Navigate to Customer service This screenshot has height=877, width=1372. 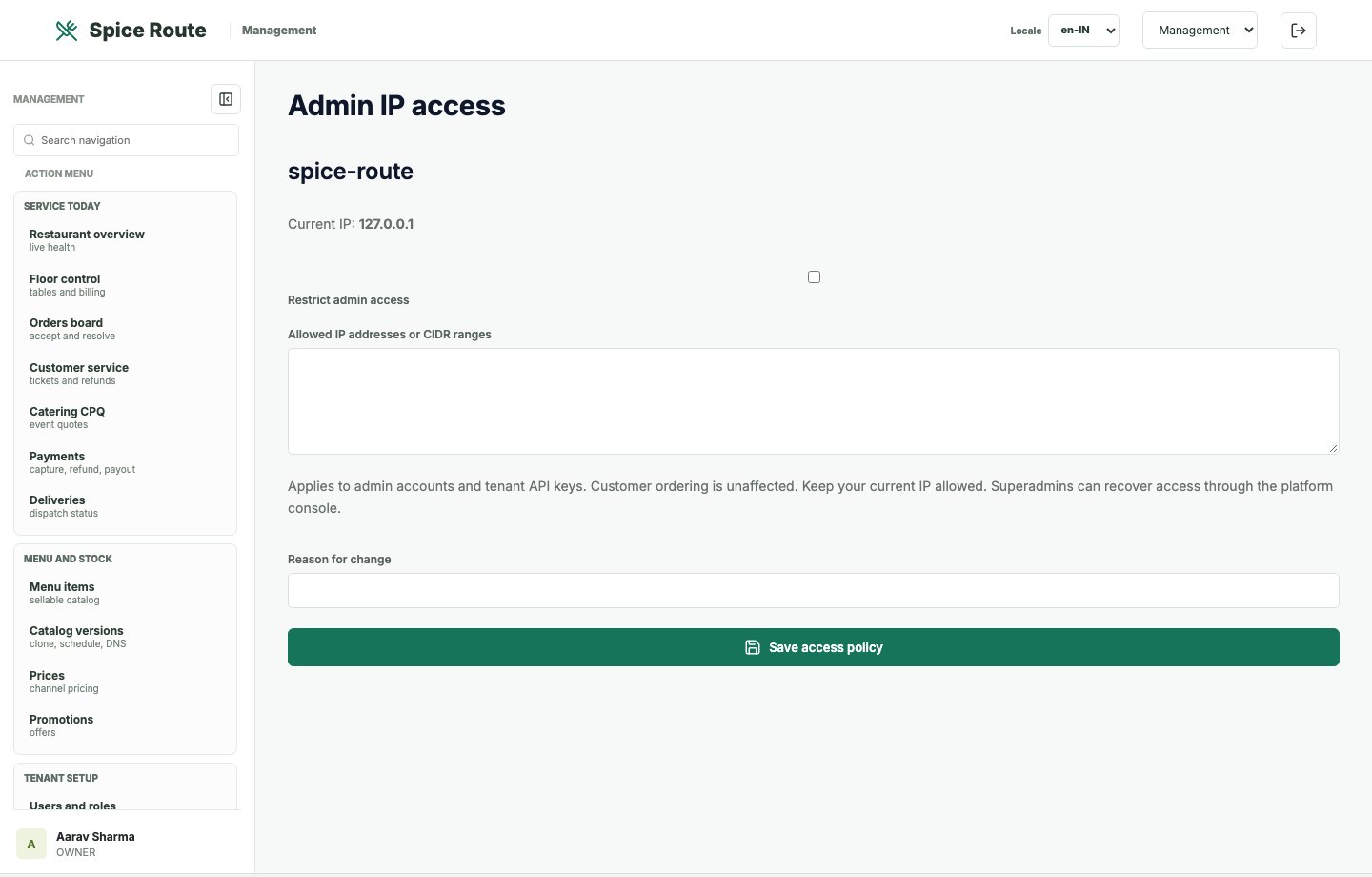click(125, 374)
